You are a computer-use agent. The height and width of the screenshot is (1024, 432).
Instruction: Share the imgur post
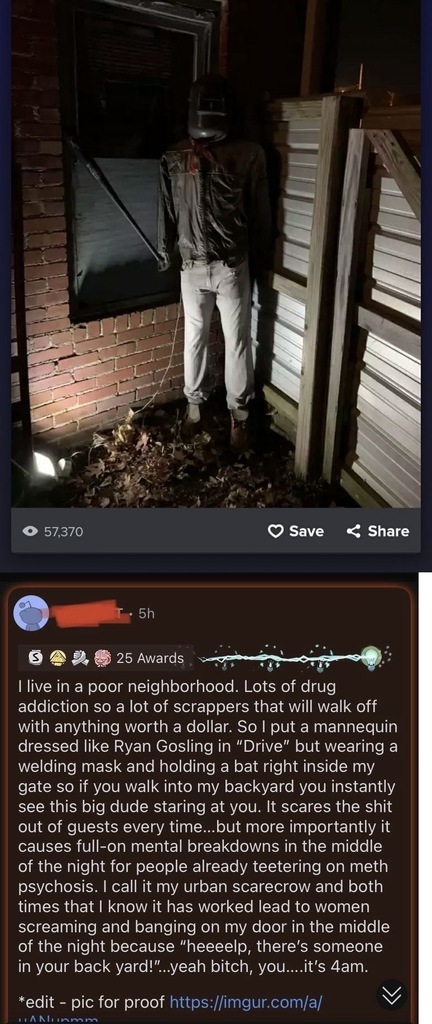pos(378,531)
